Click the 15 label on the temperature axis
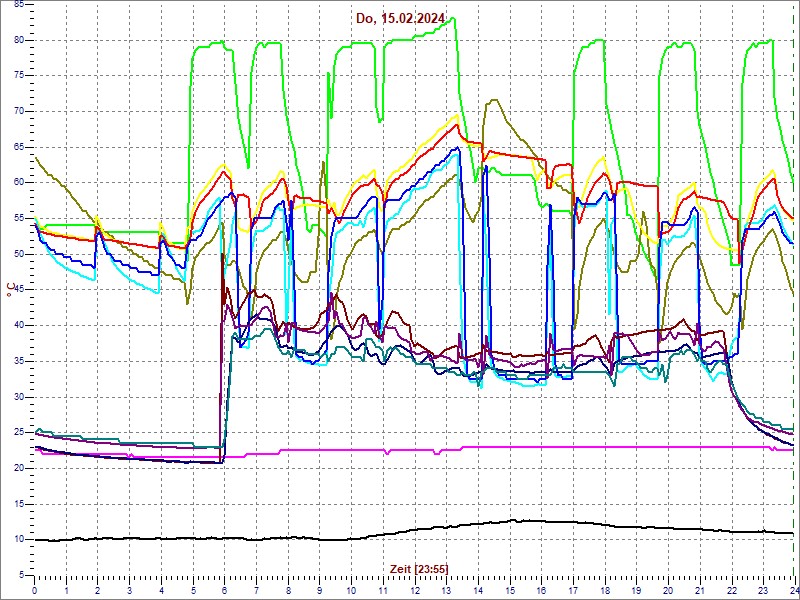Screen dimensions: 800x600 coord(19,504)
